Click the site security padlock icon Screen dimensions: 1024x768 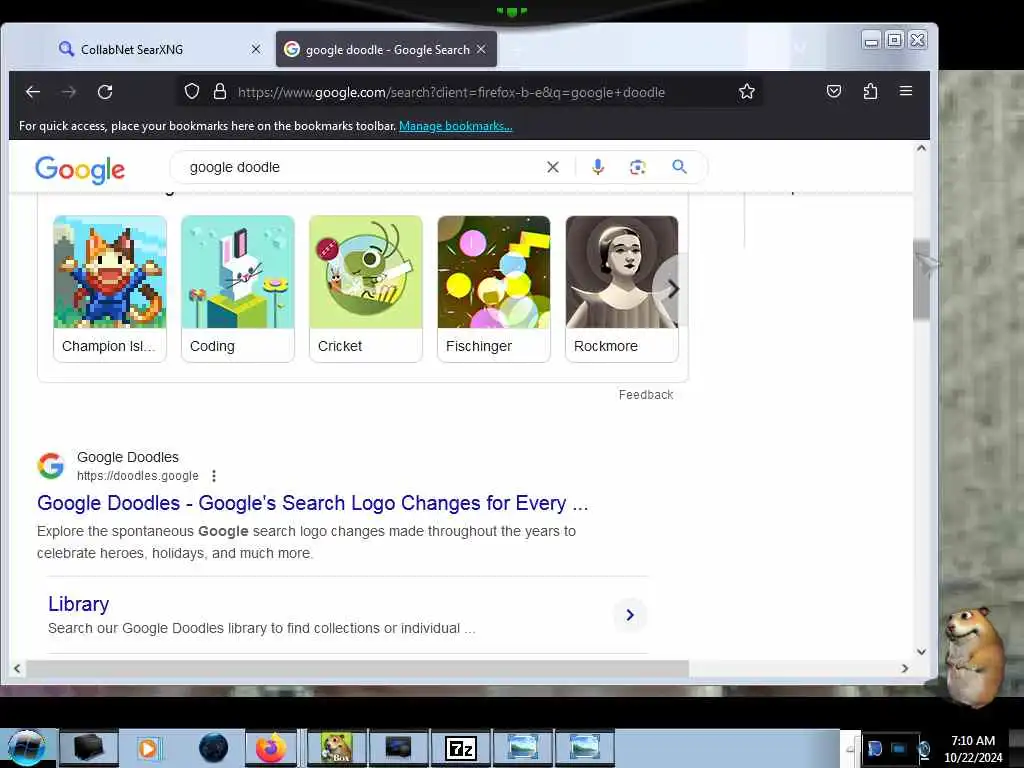point(220,91)
